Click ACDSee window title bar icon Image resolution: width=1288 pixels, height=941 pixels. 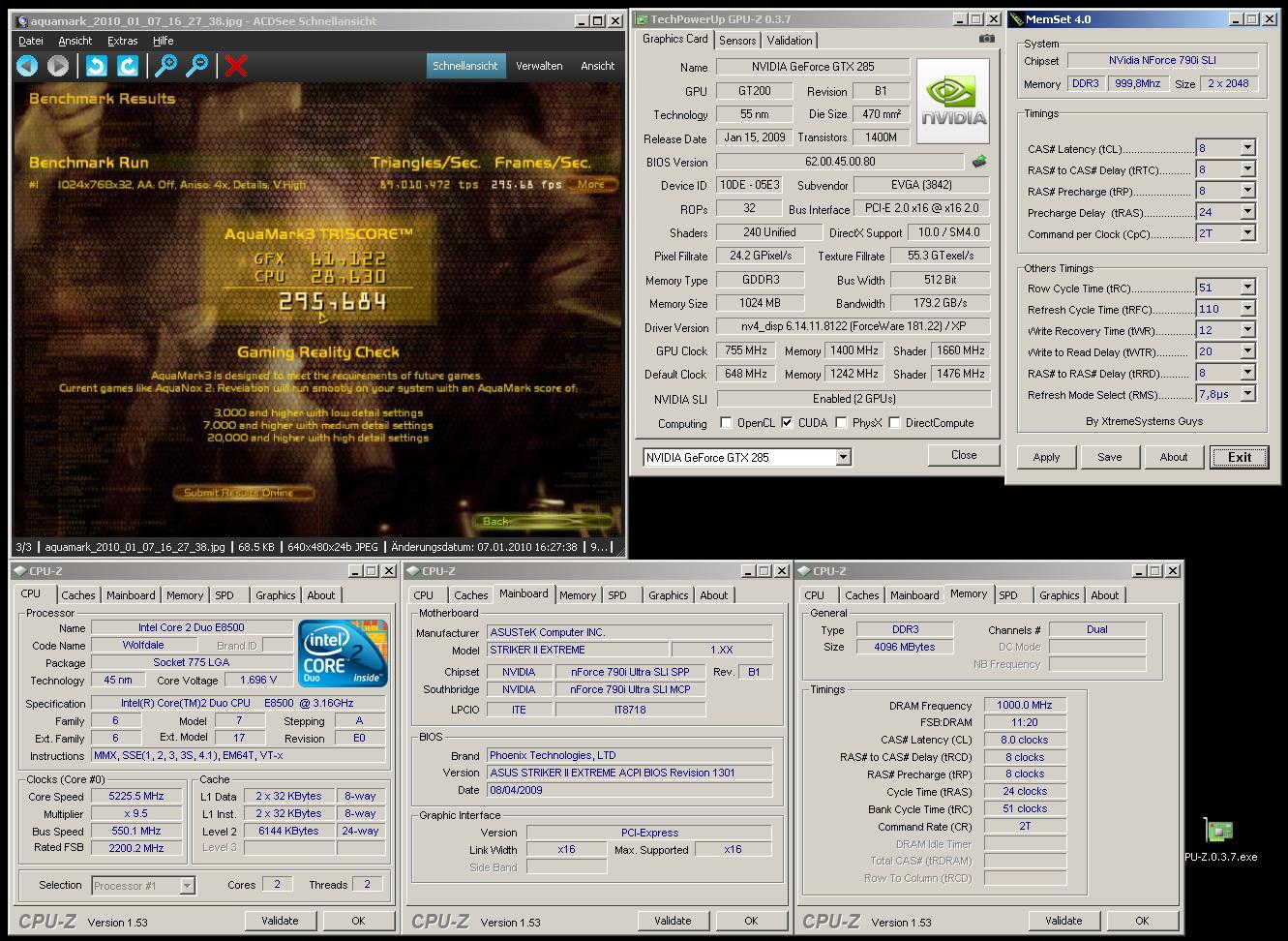point(23,20)
